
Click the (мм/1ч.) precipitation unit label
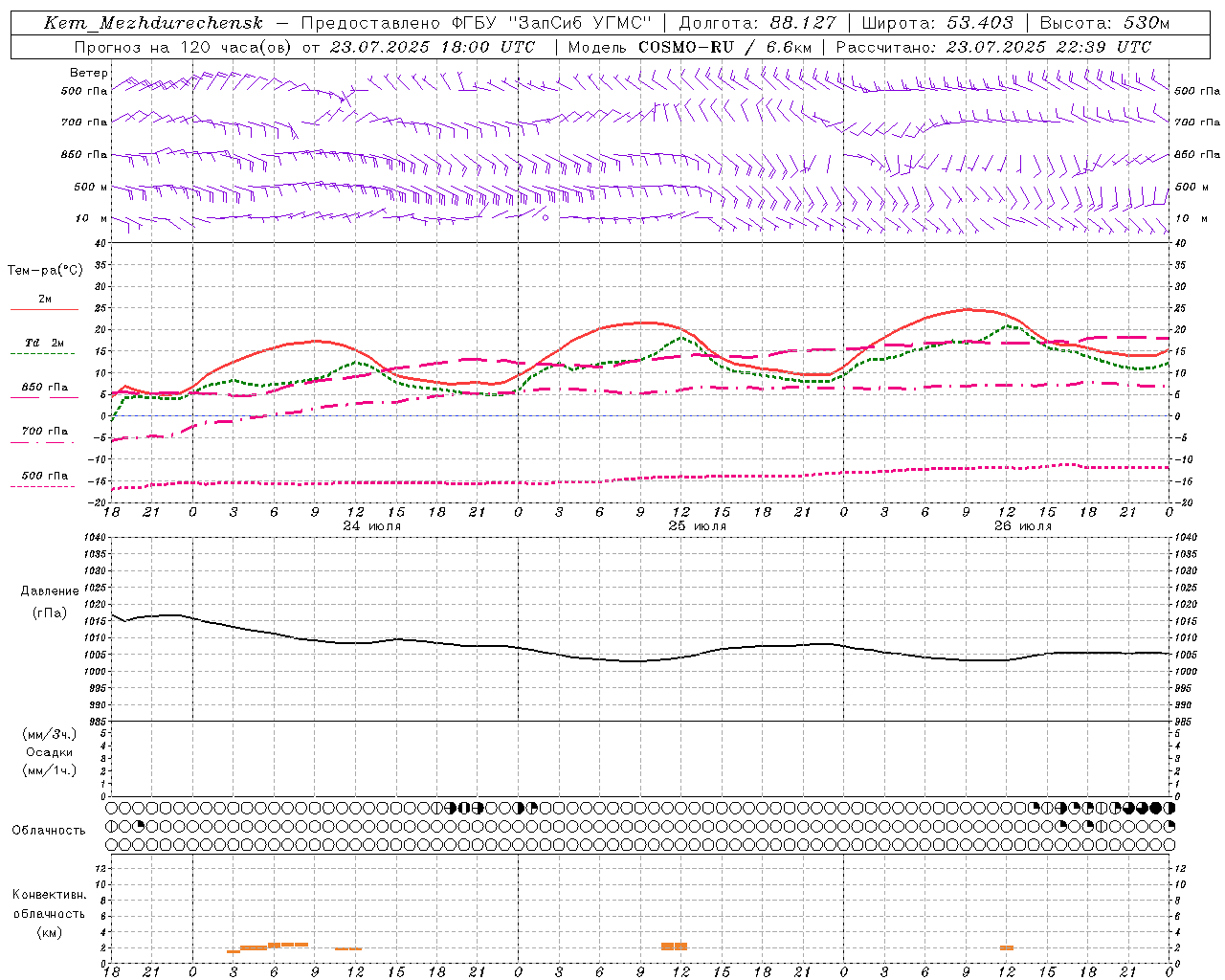pyautogui.click(x=50, y=771)
